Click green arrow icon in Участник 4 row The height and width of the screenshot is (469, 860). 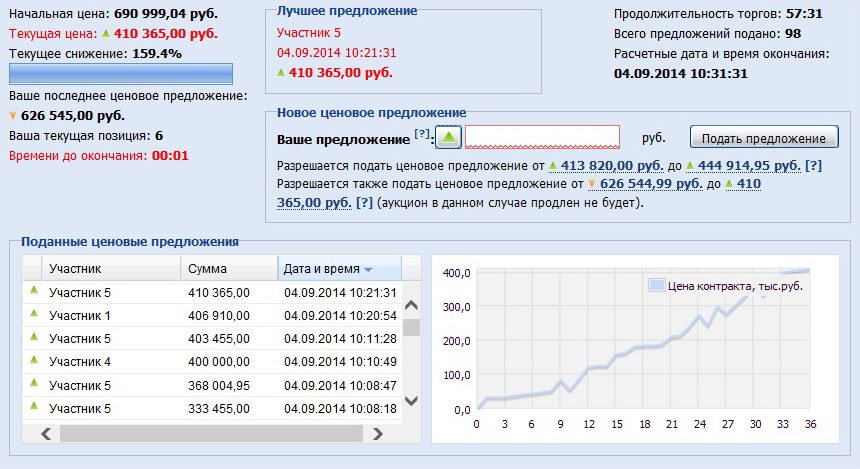33,360
